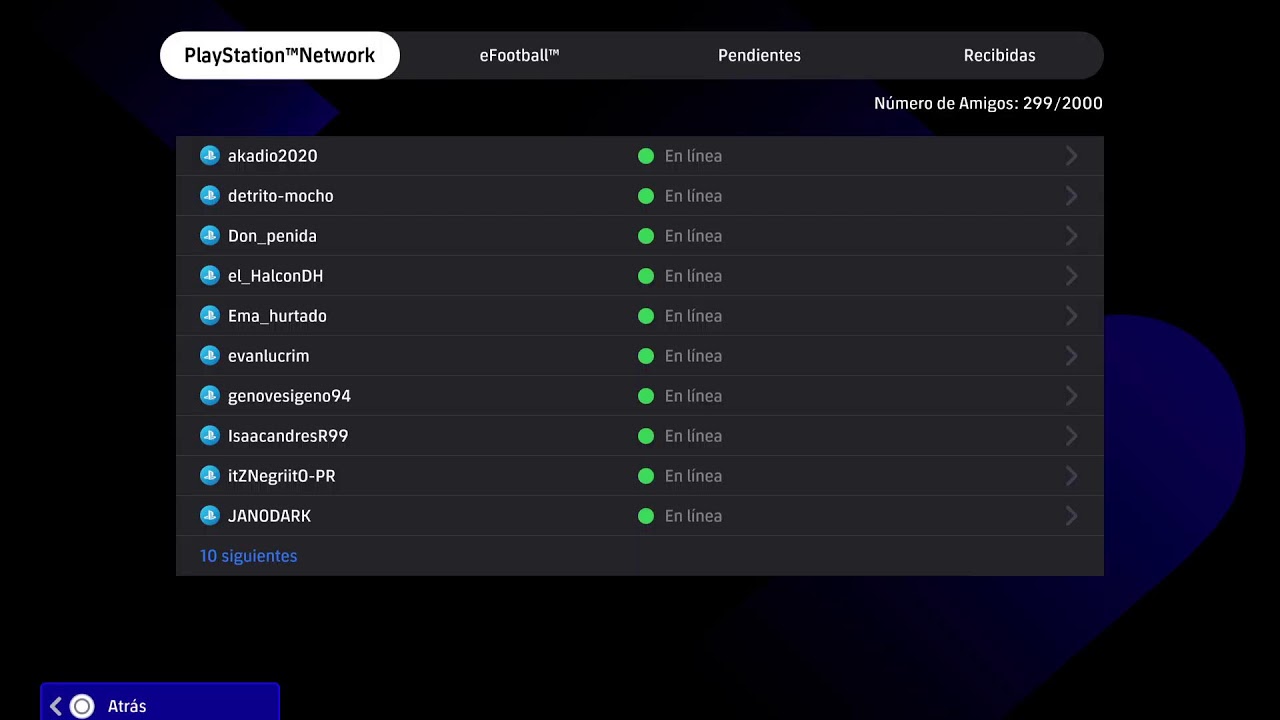Expand Ema_hurtado using the right chevron

click(1071, 316)
